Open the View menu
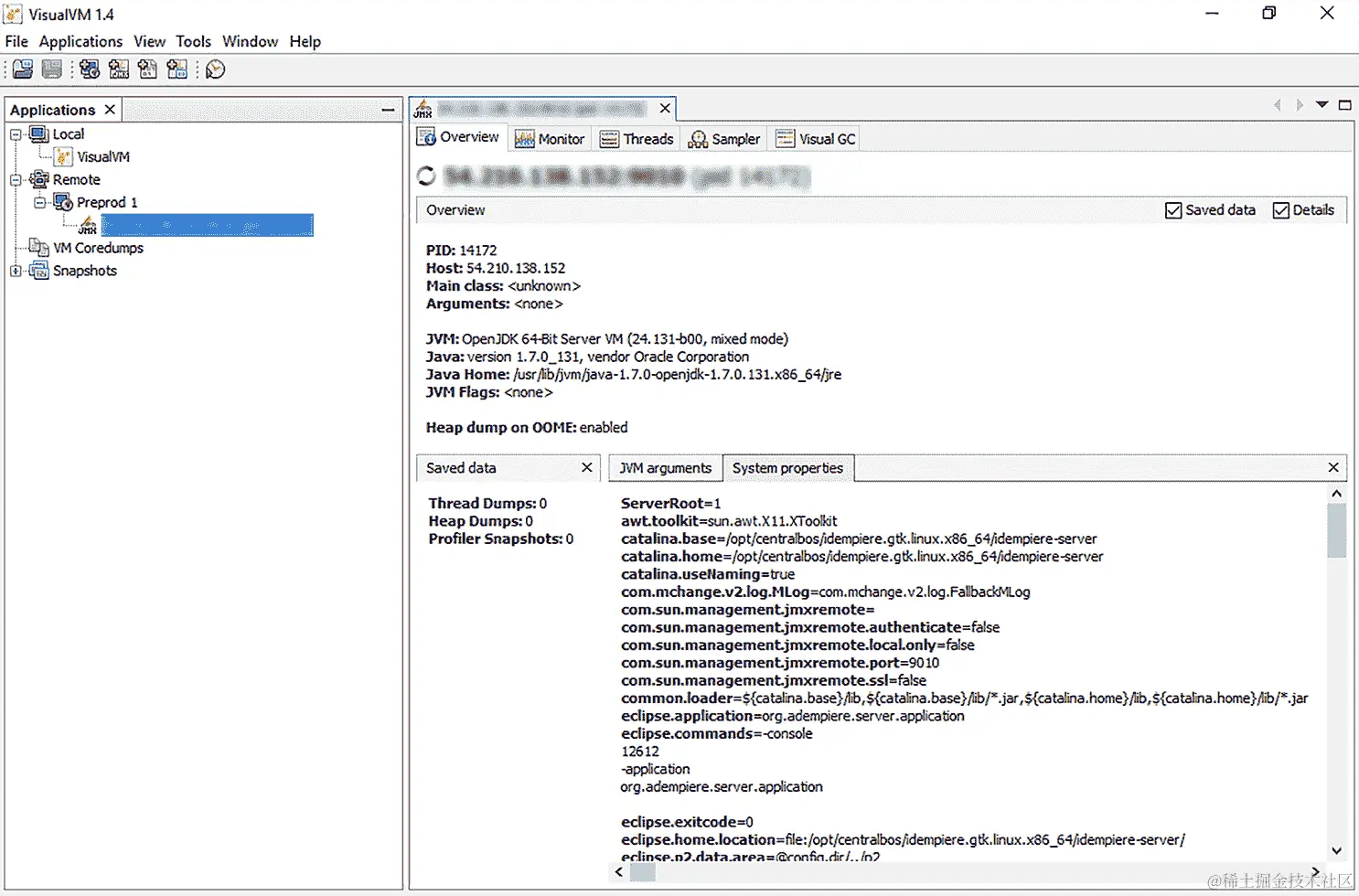Viewport: 1359px width, 896px height. point(149,41)
